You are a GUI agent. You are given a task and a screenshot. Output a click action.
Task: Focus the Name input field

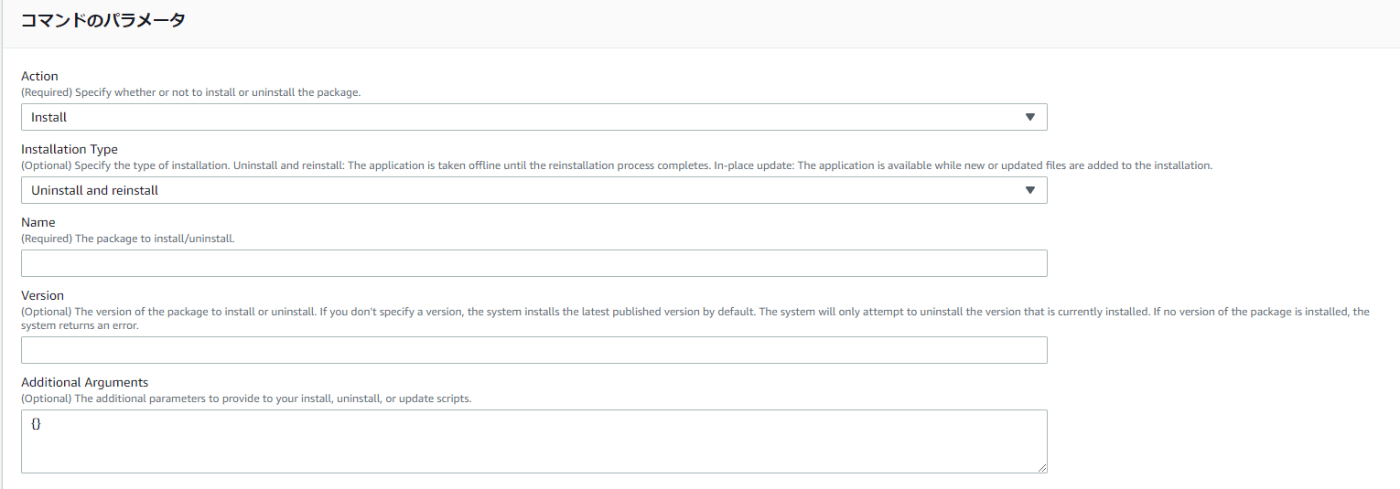[534, 263]
